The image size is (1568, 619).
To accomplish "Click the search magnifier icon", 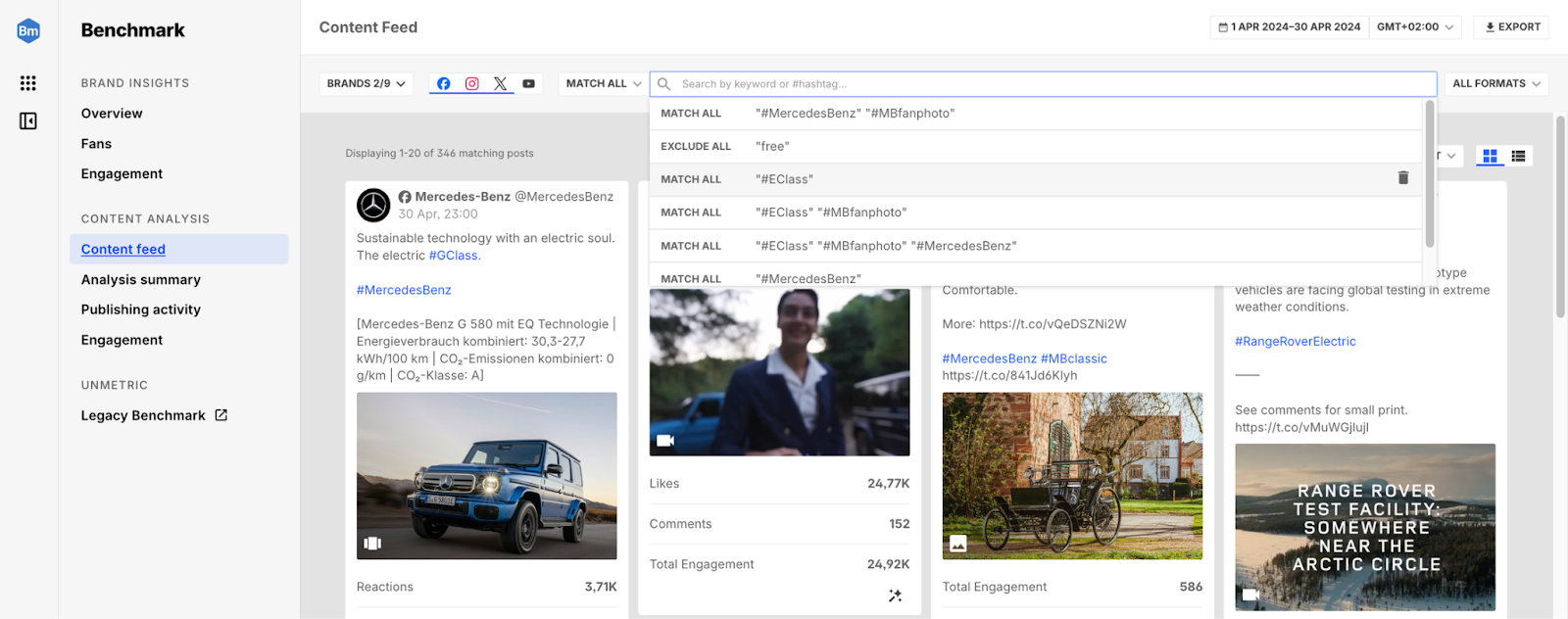I will [x=664, y=84].
